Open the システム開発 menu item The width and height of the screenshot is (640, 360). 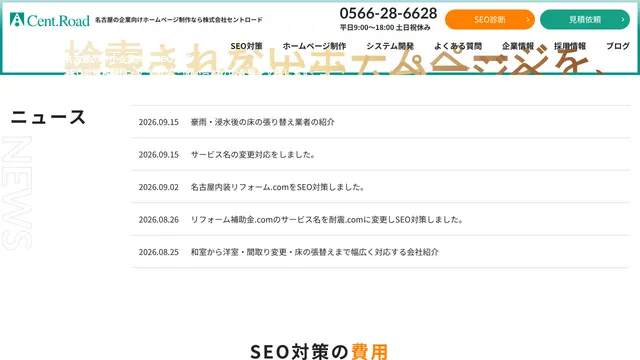[x=390, y=46]
